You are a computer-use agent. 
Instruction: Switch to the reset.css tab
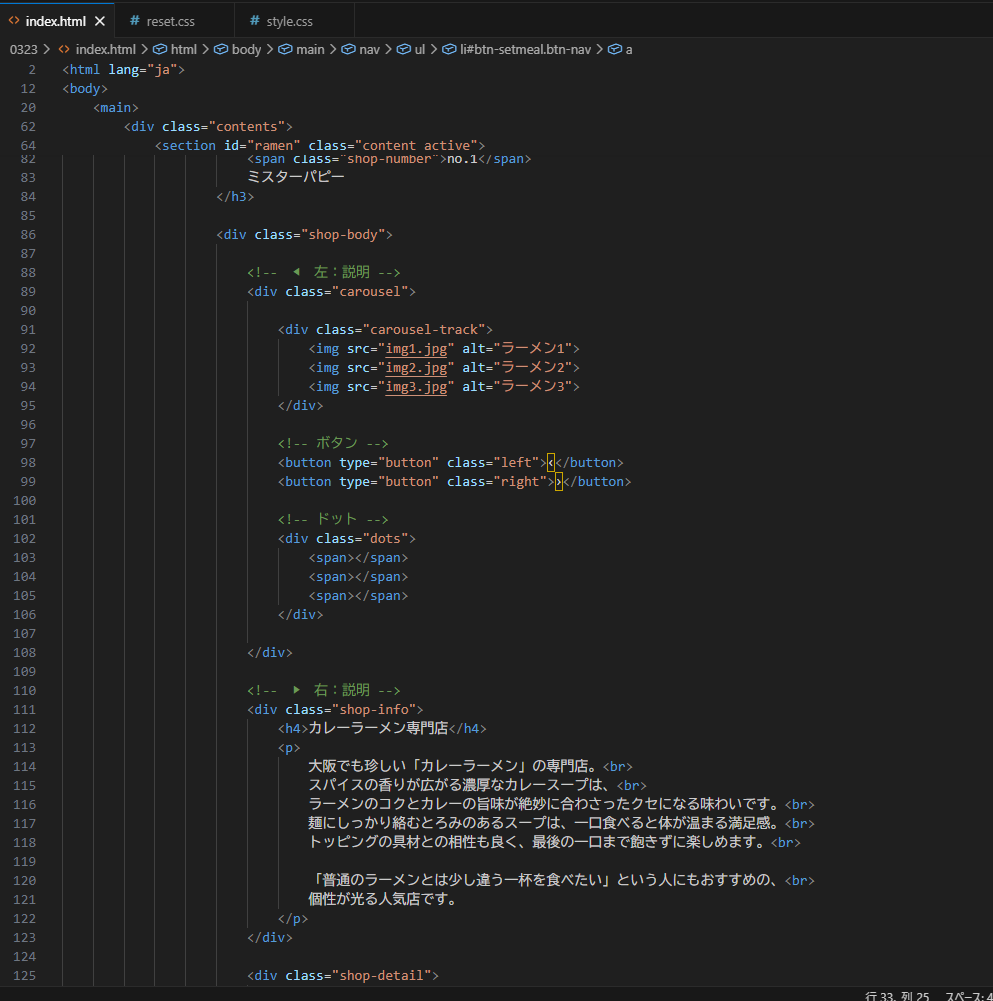pyautogui.click(x=170, y=21)
